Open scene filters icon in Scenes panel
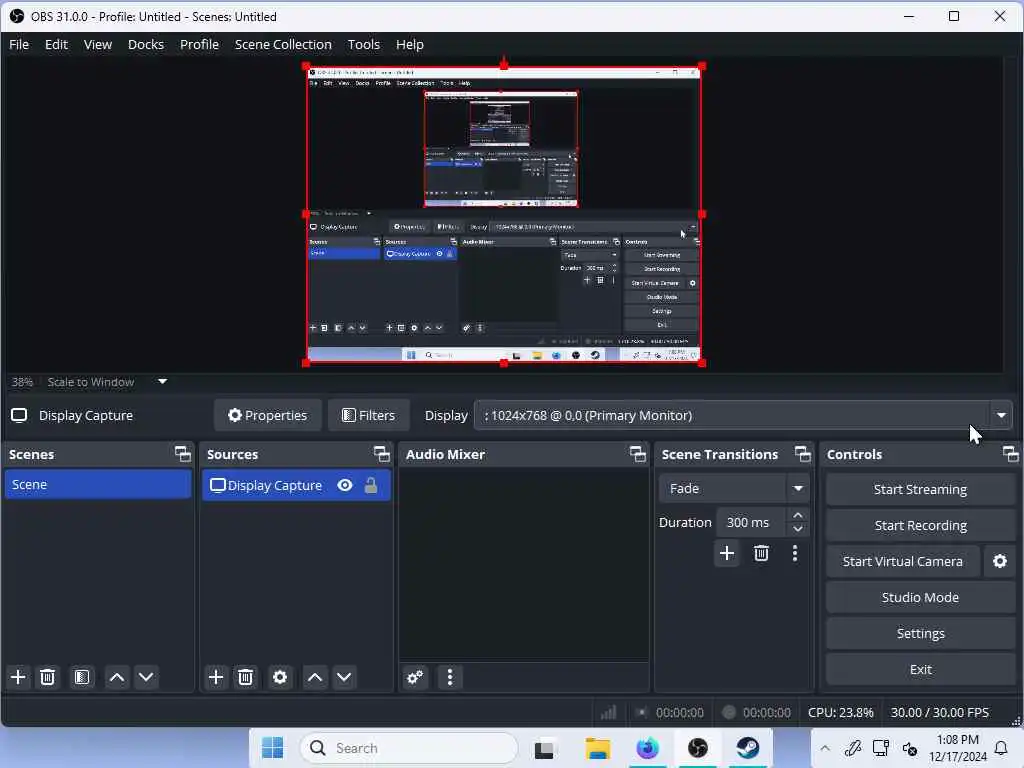Image resolution: width=1024 pixels, height=768 pixels. point(82,677)
